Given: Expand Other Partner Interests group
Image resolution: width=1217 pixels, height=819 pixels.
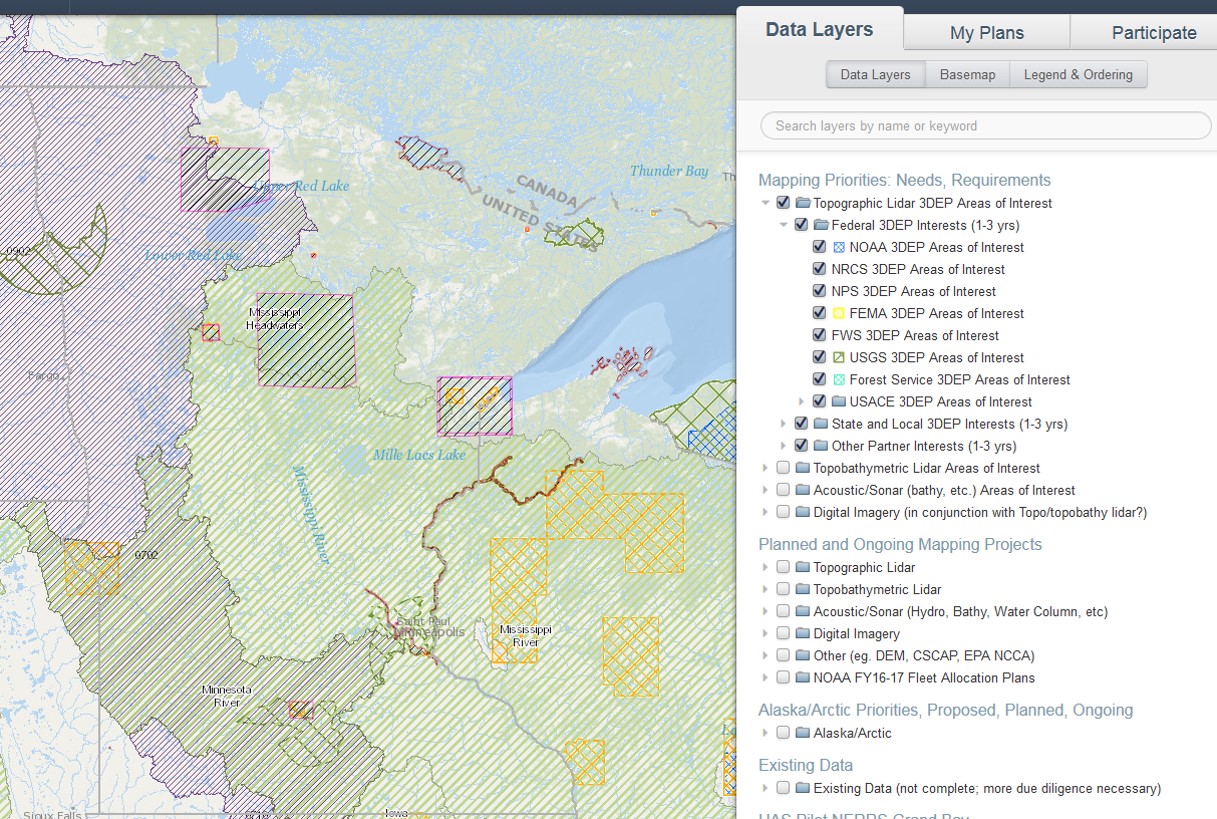Looking at the screenshot, I should [x=784, y=446].
